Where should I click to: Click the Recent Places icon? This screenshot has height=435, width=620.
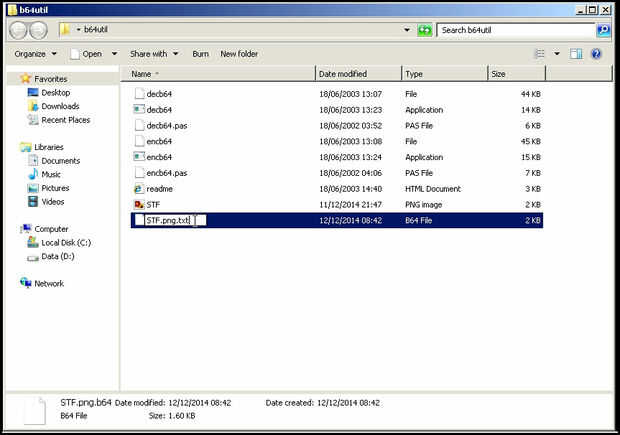tap(33, 119)
